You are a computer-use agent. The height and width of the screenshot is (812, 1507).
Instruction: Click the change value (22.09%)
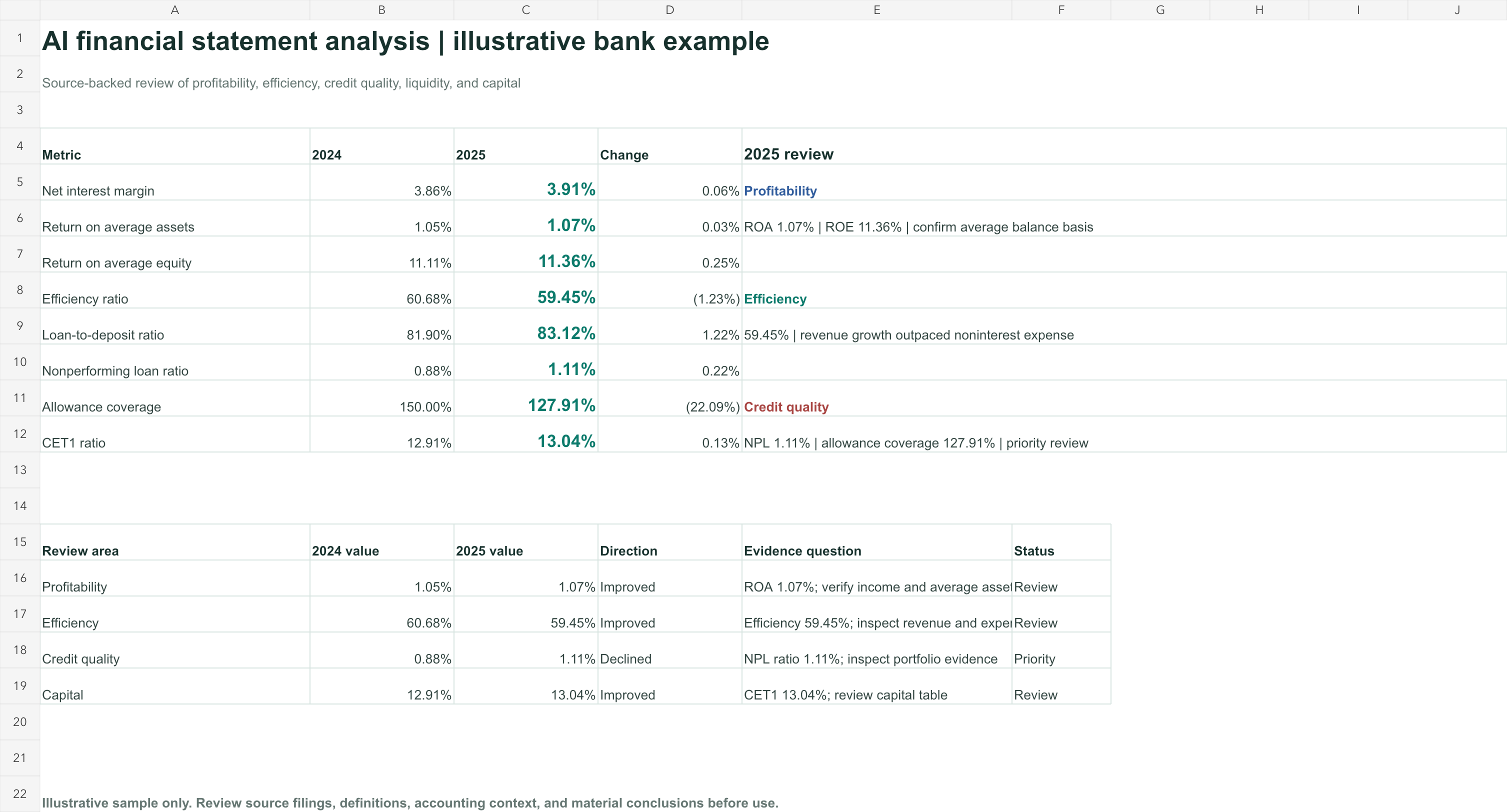[670, 398]
